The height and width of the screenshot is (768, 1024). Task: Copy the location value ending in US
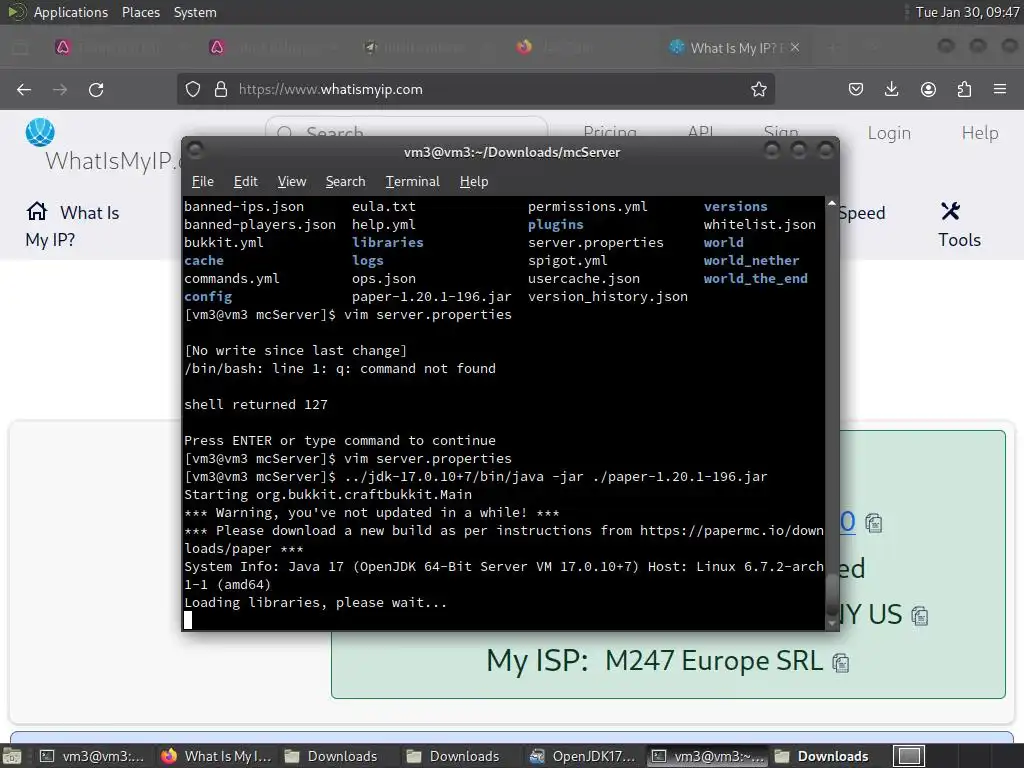[920, 616]
